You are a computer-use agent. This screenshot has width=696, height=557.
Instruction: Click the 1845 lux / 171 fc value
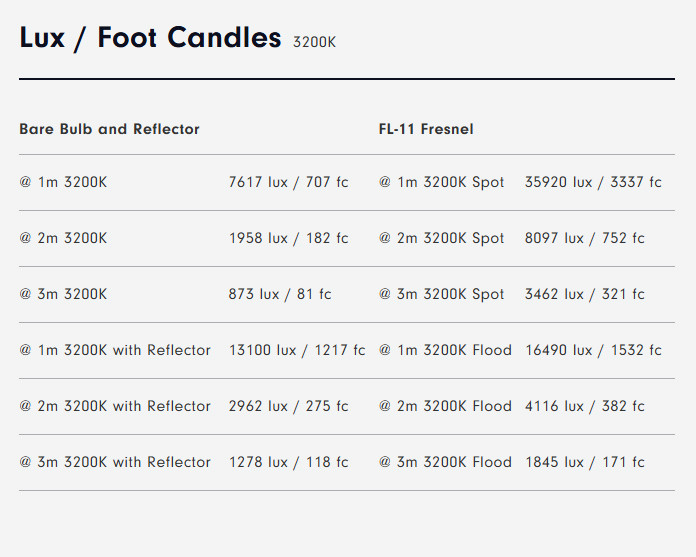(585, 462)
